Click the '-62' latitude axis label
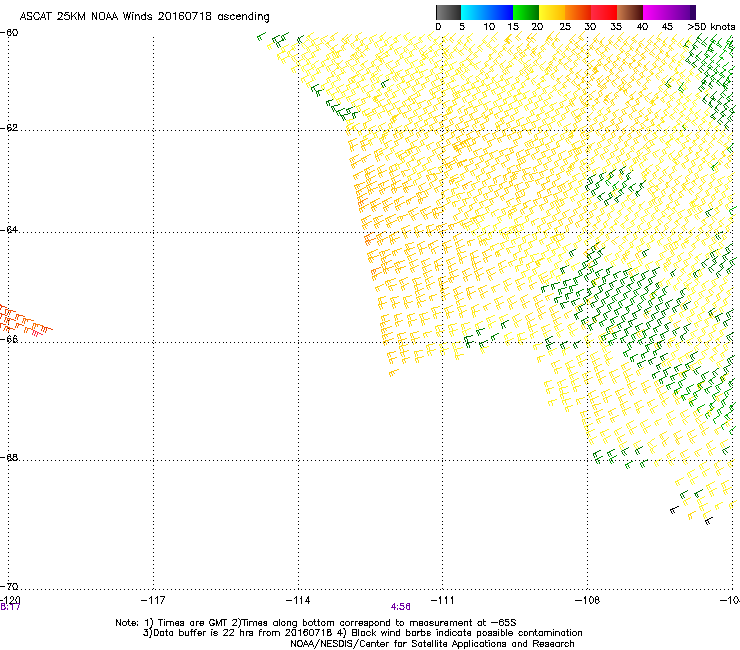740x650 pixels. [x=9, y=128]
